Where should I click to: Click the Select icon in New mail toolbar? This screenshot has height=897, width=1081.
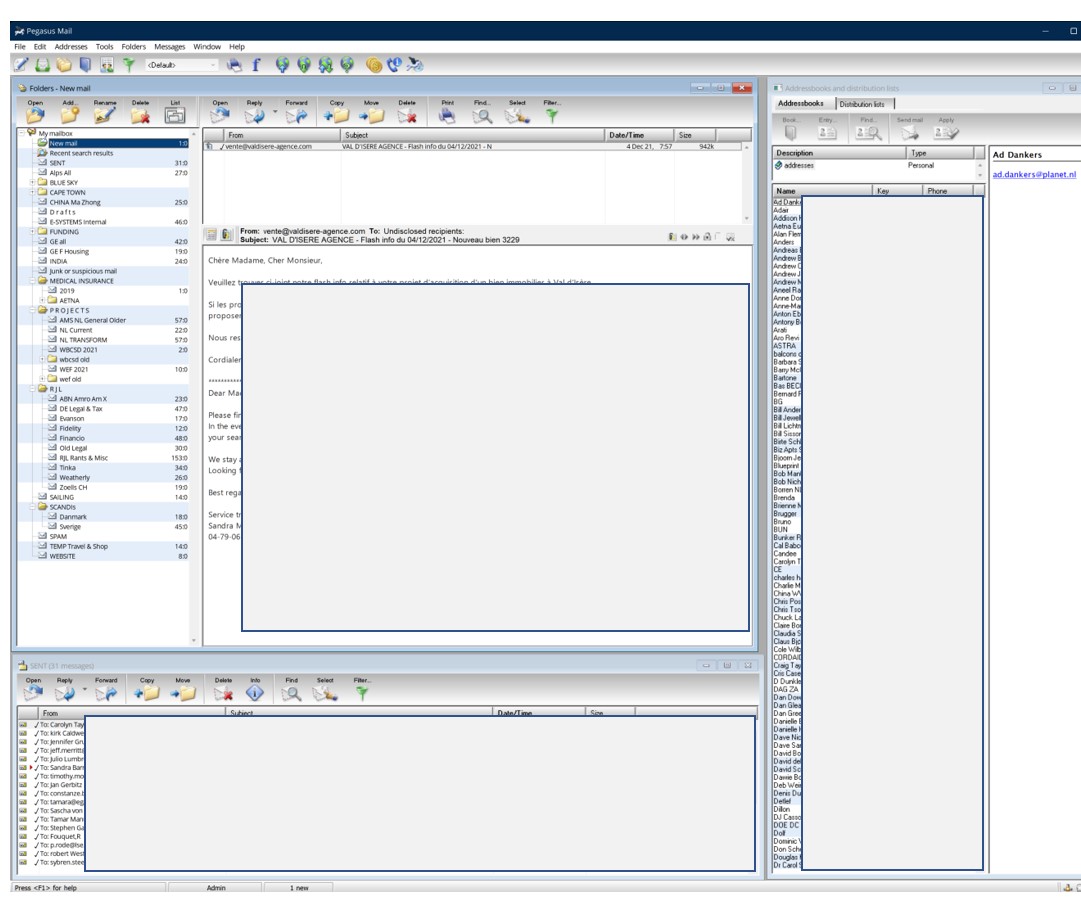(517, 115)
